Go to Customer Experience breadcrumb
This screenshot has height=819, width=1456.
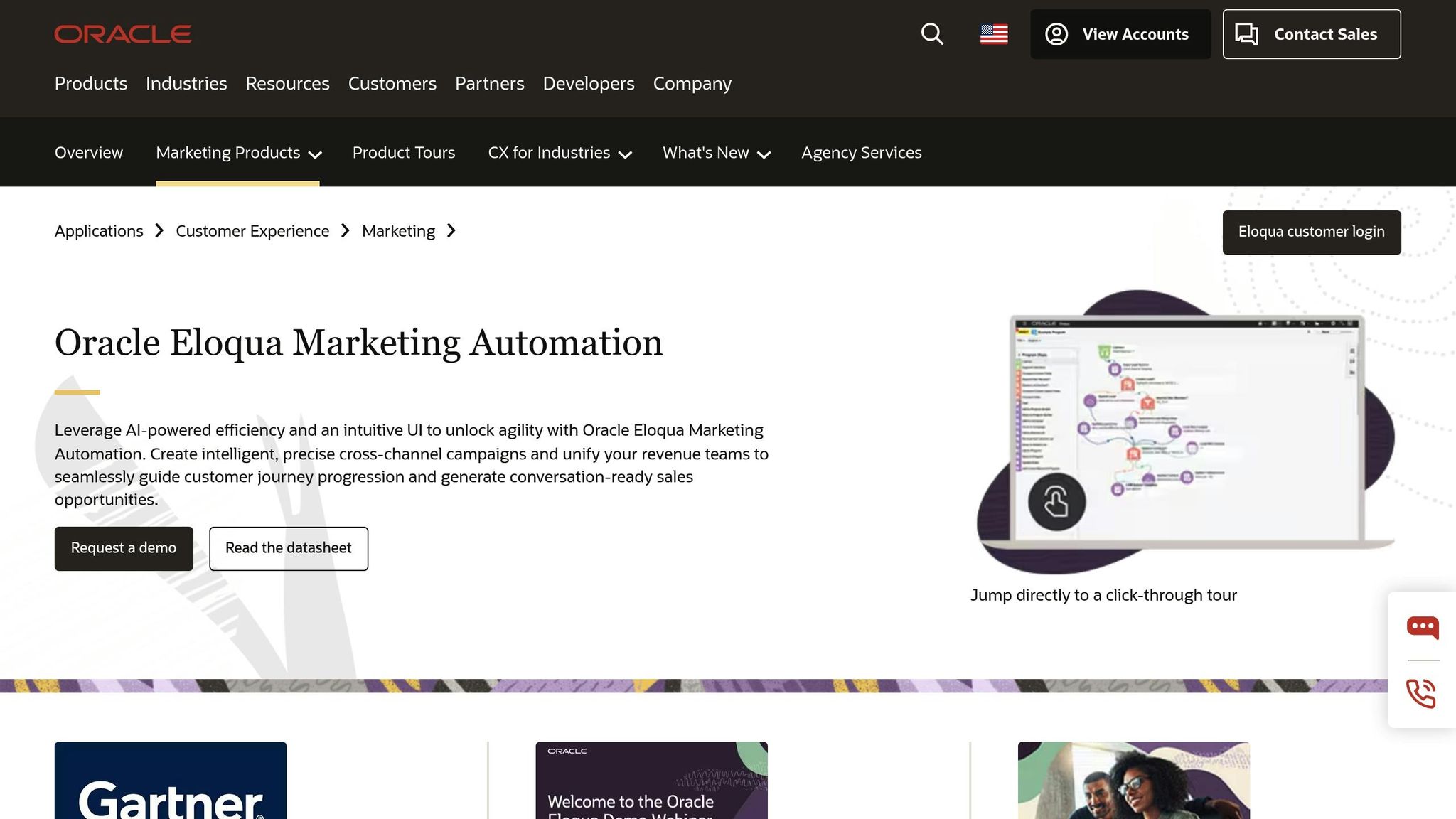point(252,231)
